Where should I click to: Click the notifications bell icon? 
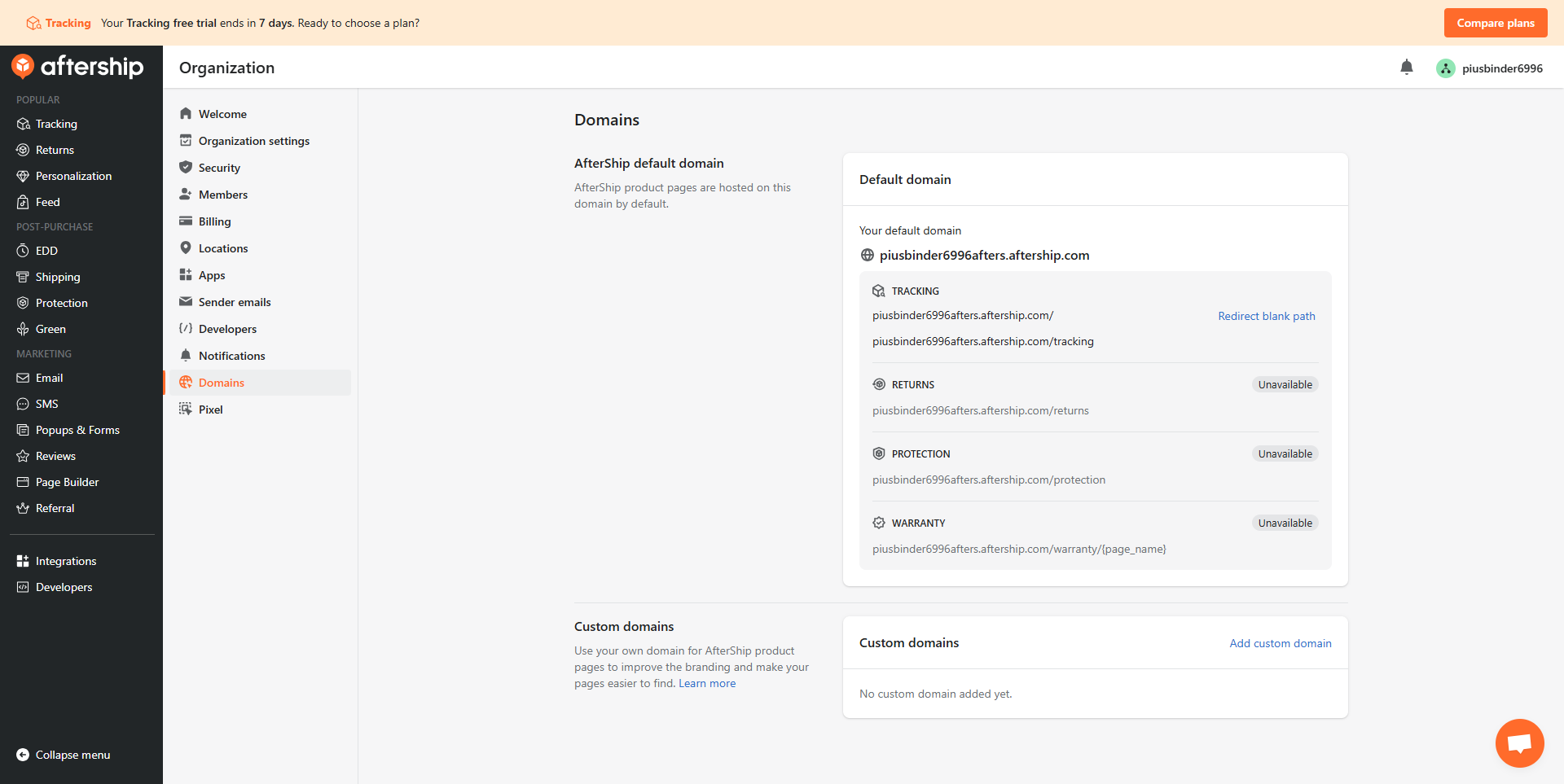point(1406,68)
